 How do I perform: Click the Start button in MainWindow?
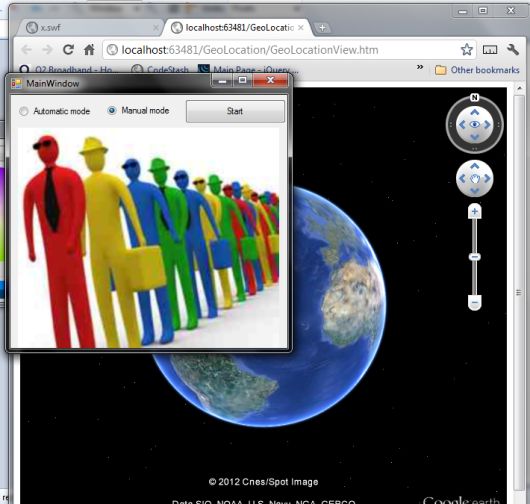tap(235, 111)
